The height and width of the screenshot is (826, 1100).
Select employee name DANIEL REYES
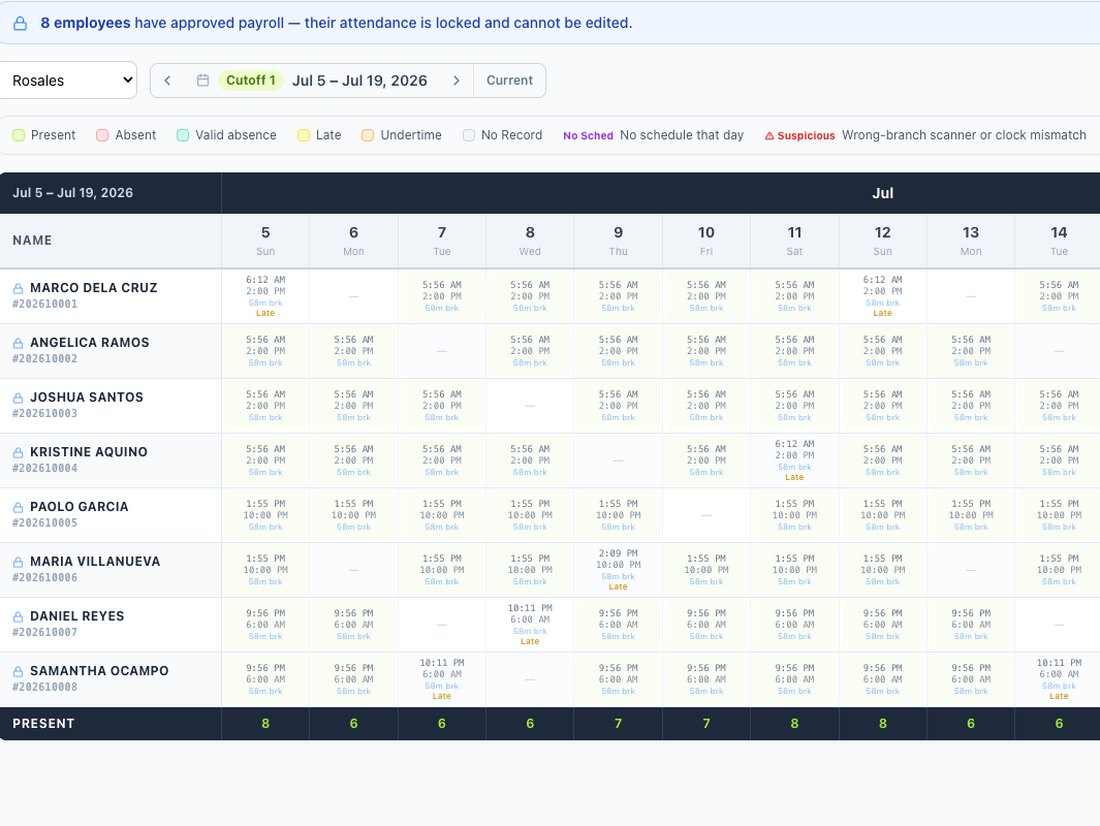coord(77,616)
